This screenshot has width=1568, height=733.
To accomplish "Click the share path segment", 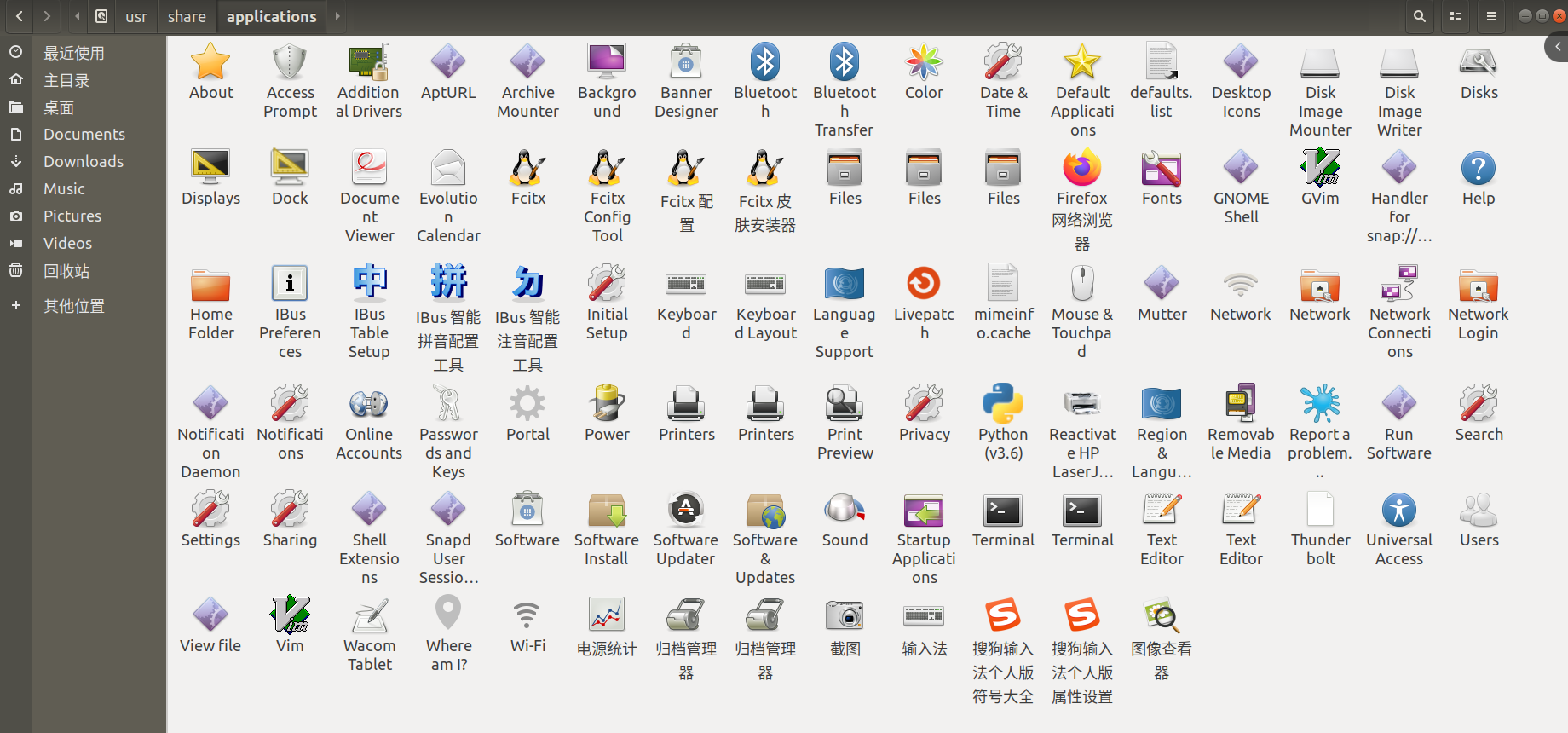I will point(187,16).
